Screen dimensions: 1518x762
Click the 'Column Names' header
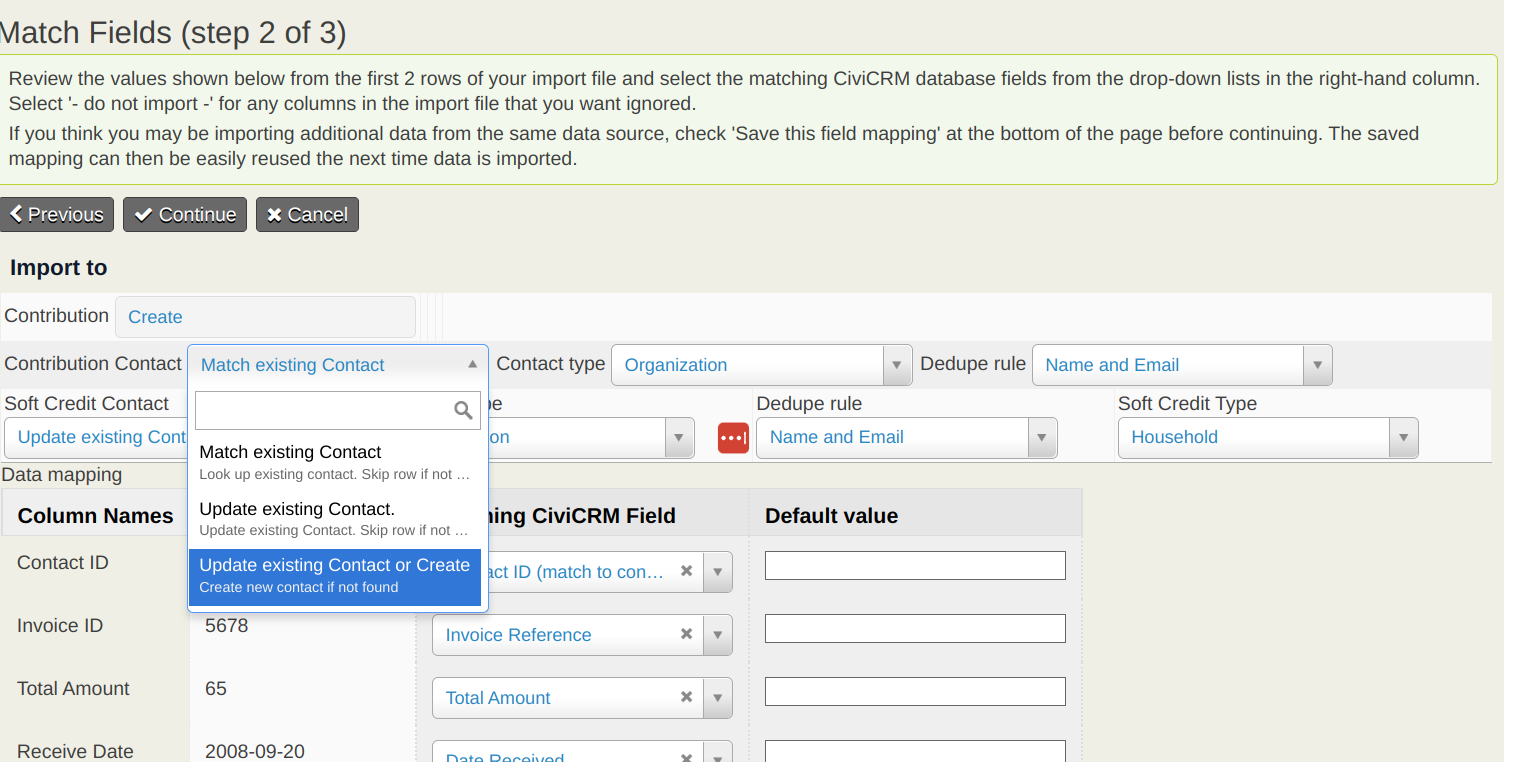tap(96, 516)
